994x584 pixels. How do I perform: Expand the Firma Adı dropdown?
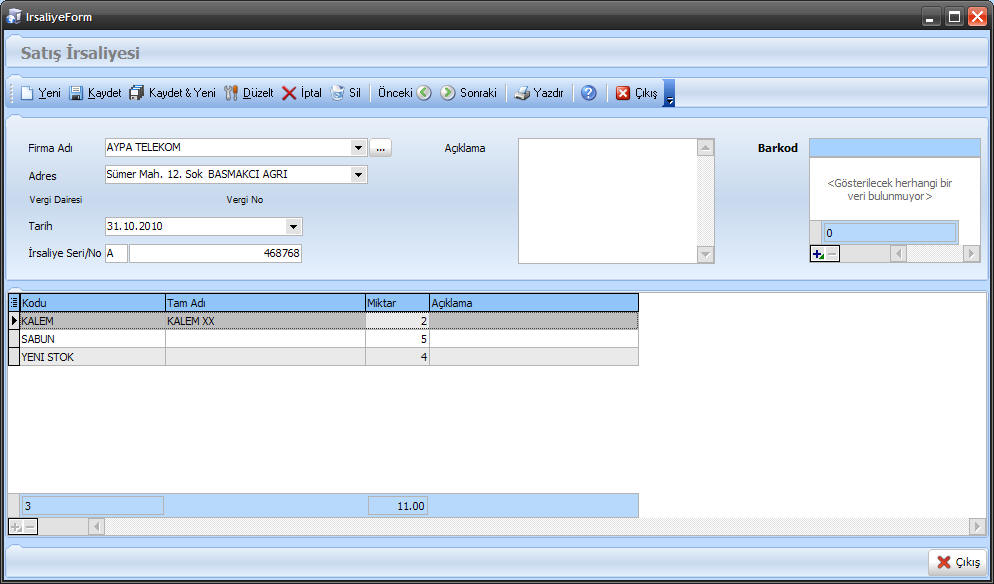tap(359, 148)
